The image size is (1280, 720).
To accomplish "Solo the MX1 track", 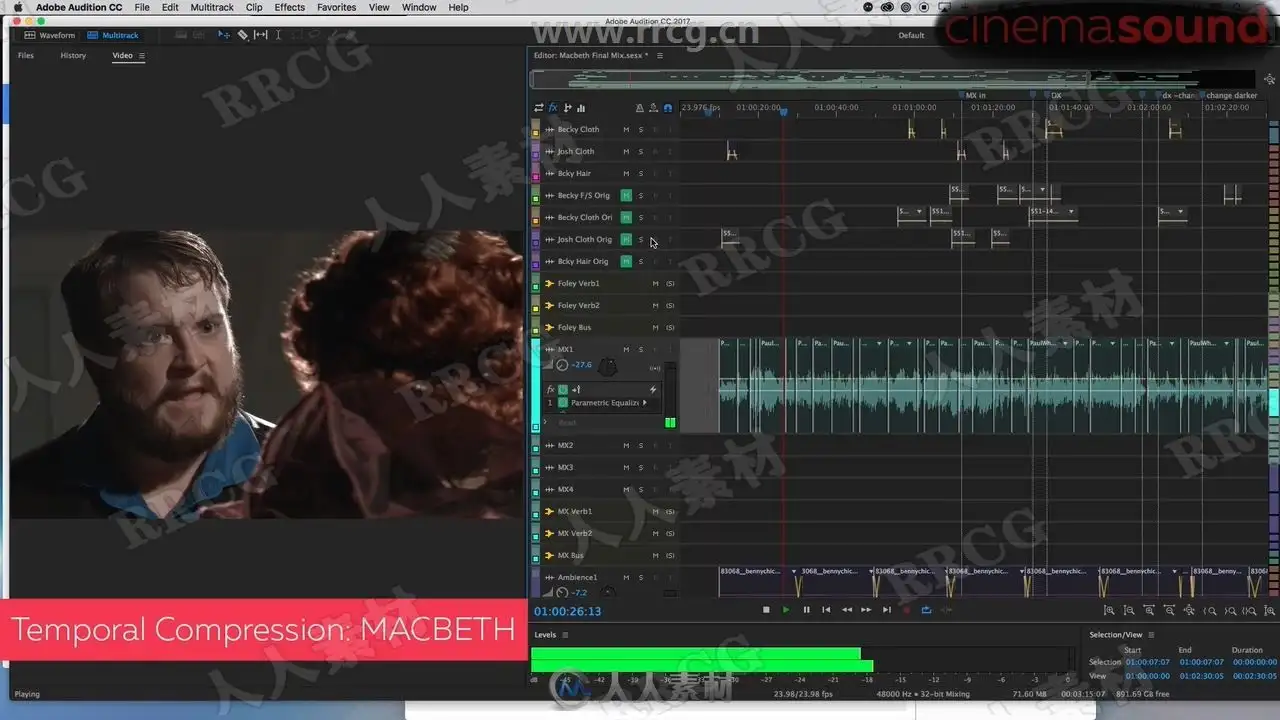I will [x=641, y=350].
